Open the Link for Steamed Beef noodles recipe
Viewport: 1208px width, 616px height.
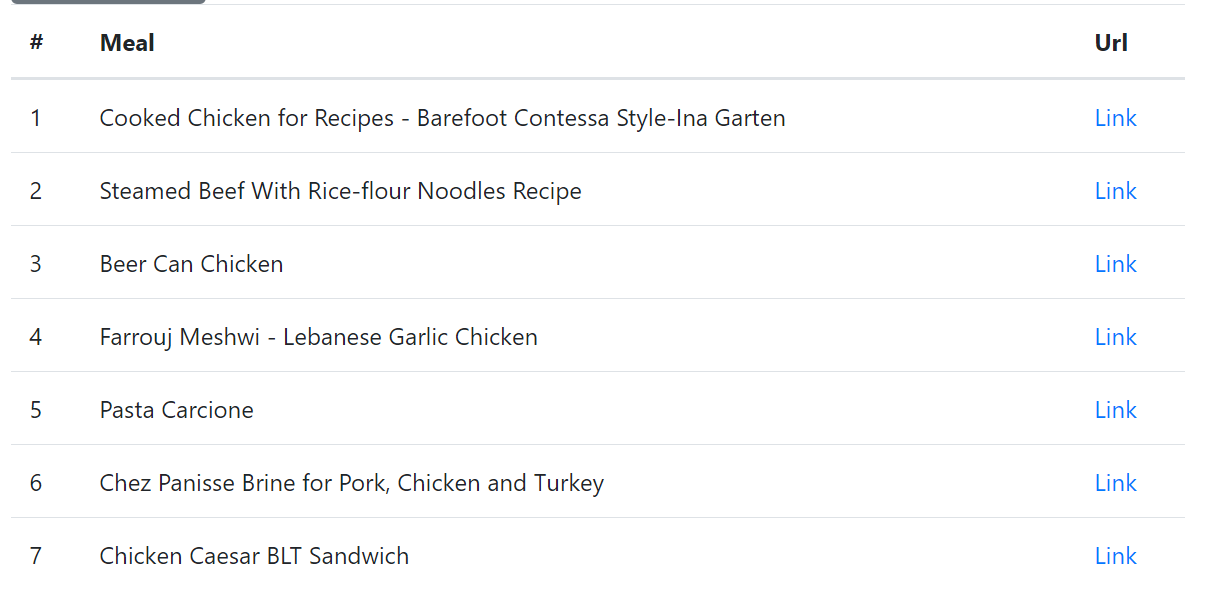[1115, 191]
